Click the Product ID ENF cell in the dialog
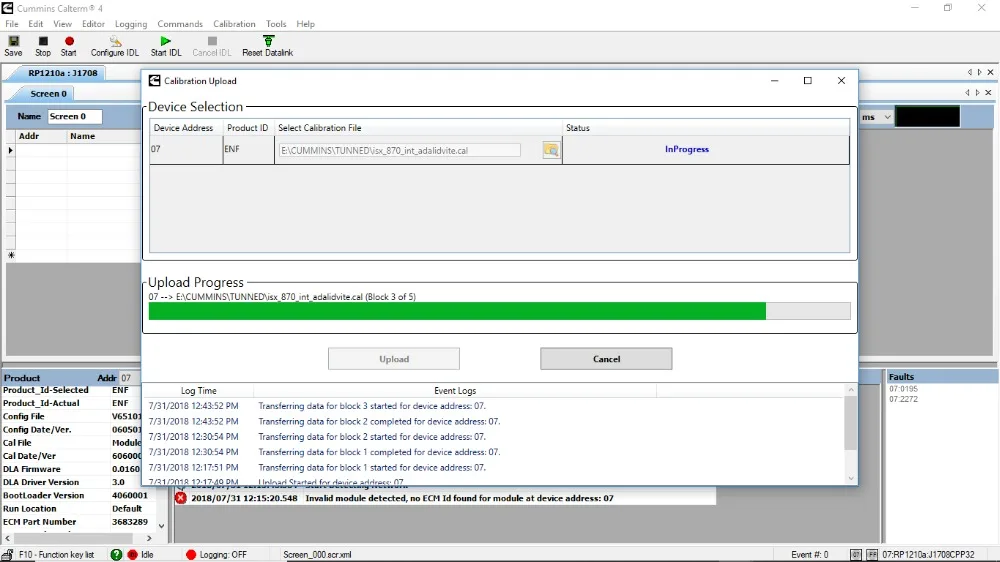The image size is (1000, 562). click(249, 149)
